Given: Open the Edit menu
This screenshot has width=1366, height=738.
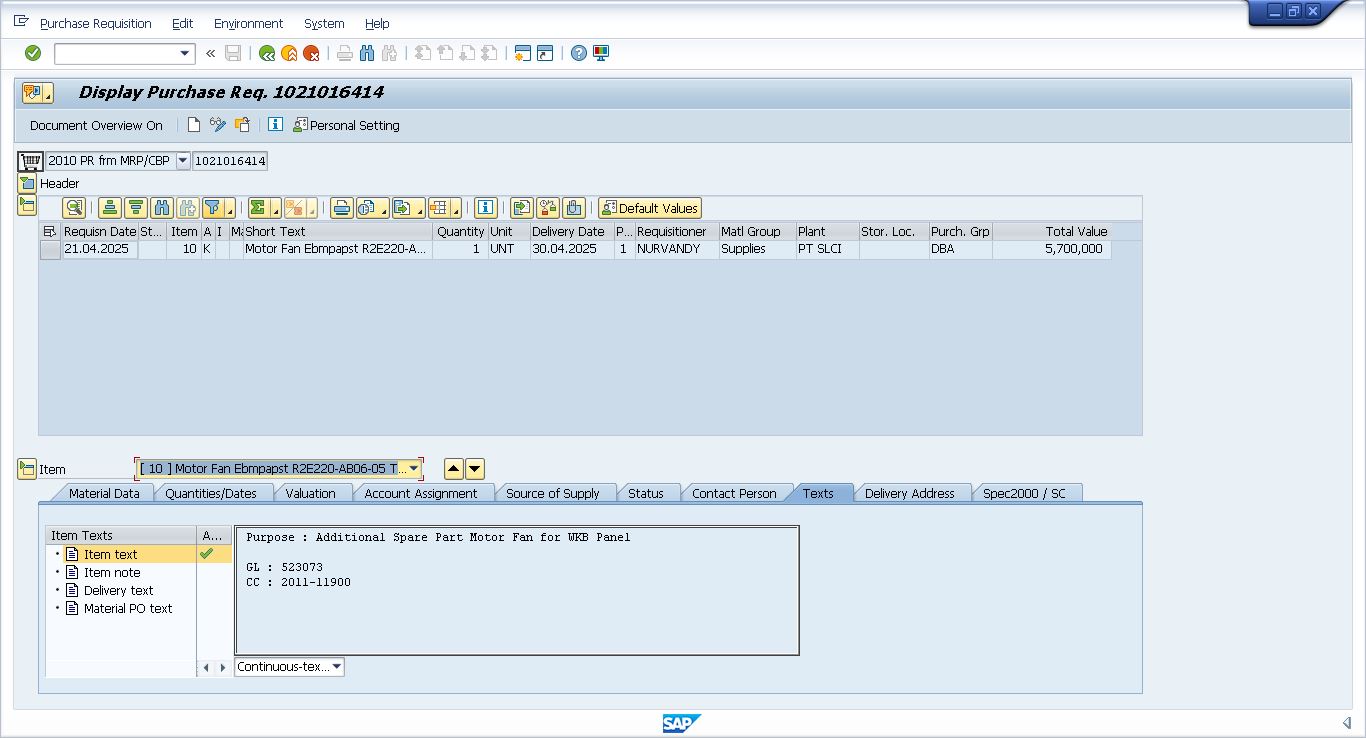Looking at the screenshot, I should (183, 23).
